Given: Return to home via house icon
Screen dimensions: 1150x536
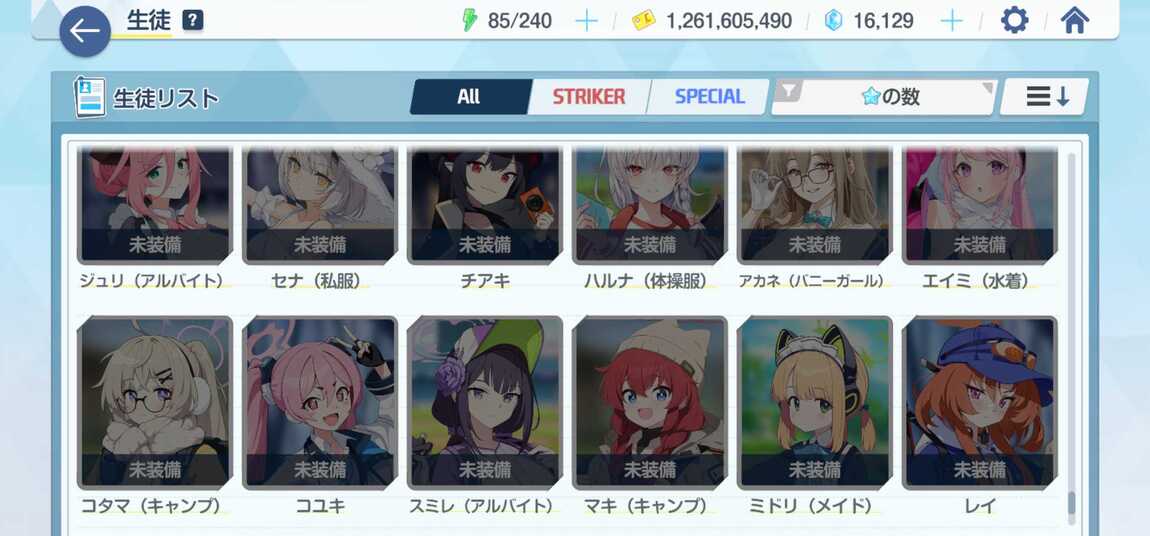Looking at the screenshot, I should pyautogui.click(x=1074, y=21).
